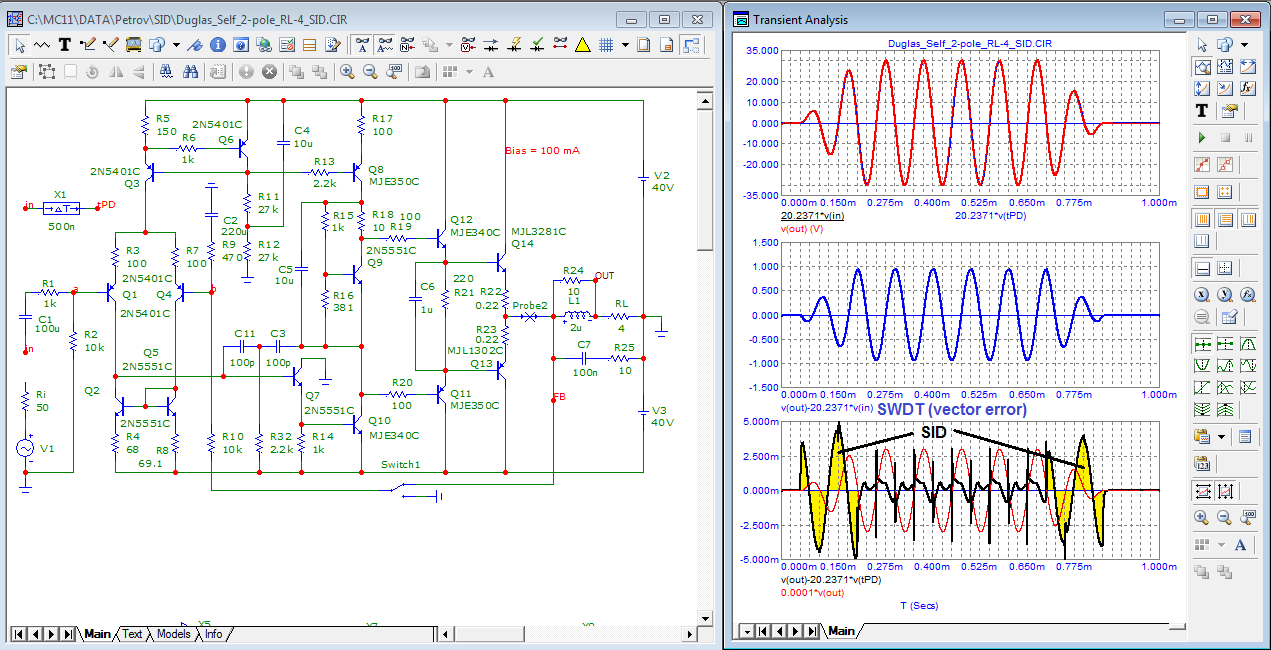
Task: Open the Info mode blue 'i' icon
Action: pyautogui.click(x=218, y=45)
